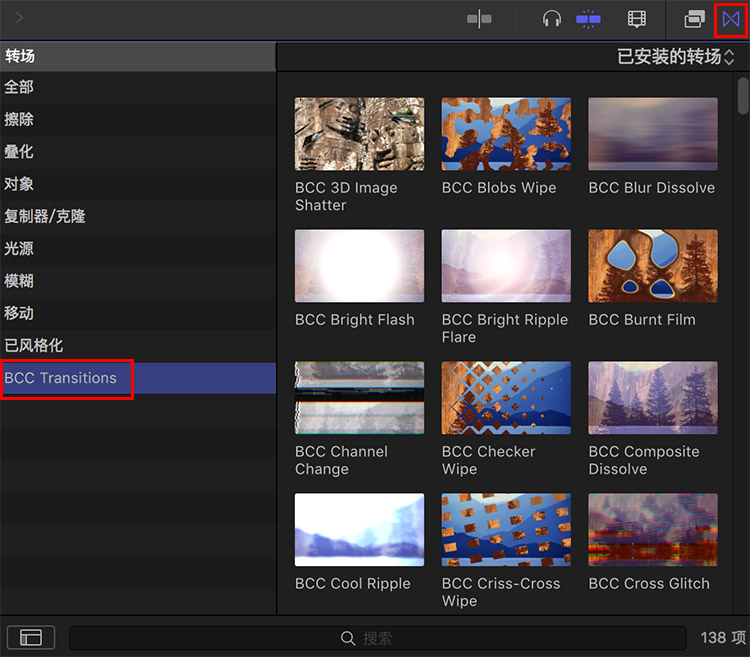
Task: Select BCC Channel Change thumbnail
Action: click(x=359, y=398)
